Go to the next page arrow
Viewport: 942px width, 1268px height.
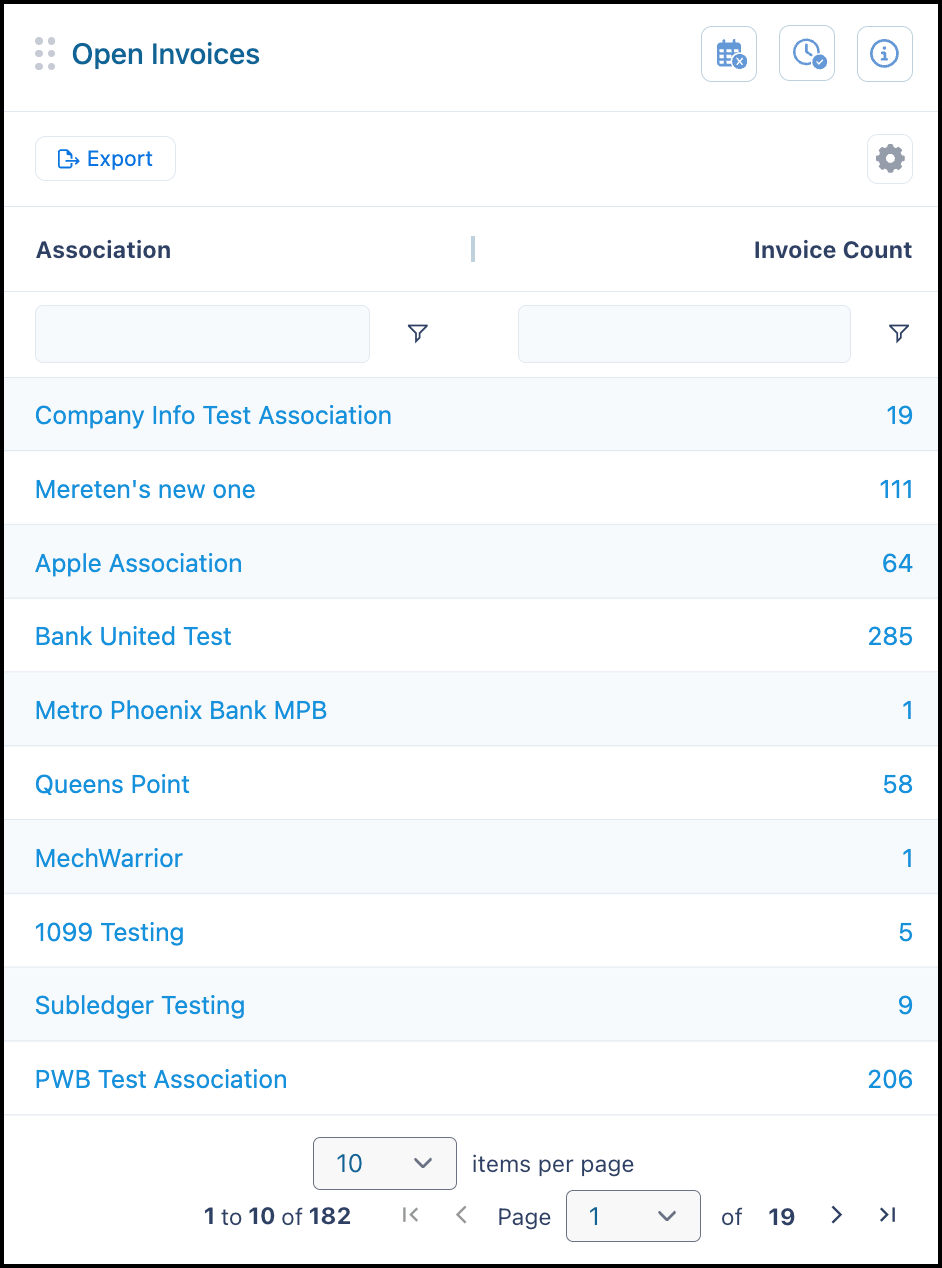[x=837, y=1215]
